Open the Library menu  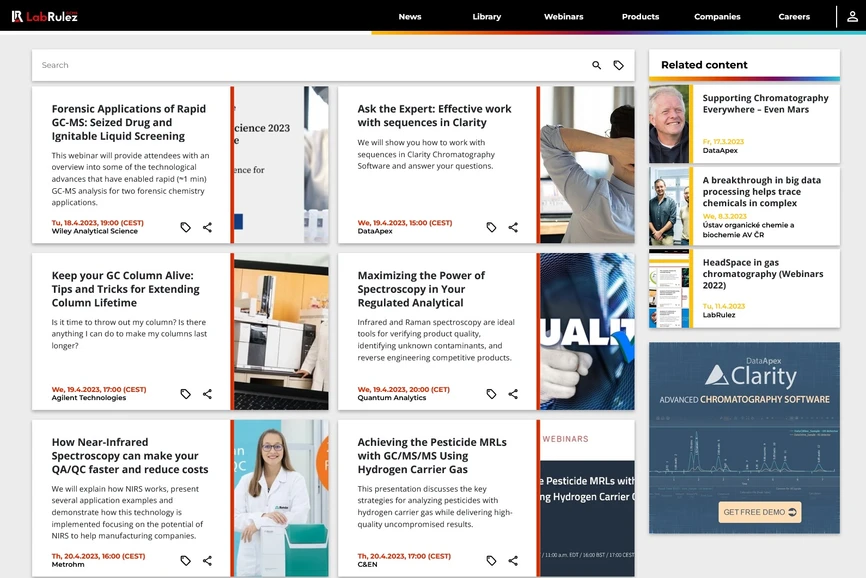click(487, 17)
